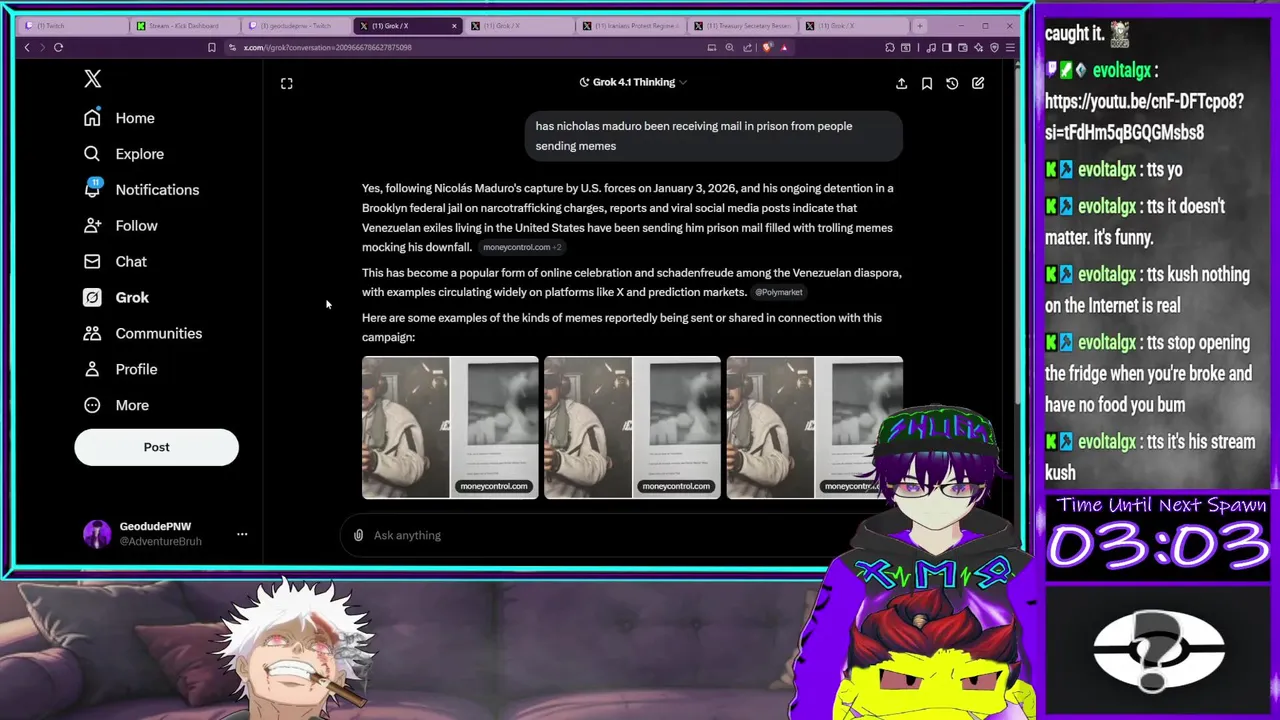
Task: Click the youtu.be link in chat
Action: coord(1144,117)
